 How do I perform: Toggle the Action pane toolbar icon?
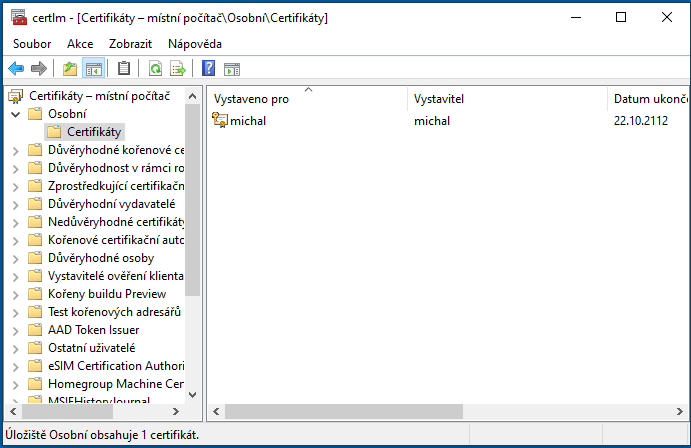coord(232,69)
